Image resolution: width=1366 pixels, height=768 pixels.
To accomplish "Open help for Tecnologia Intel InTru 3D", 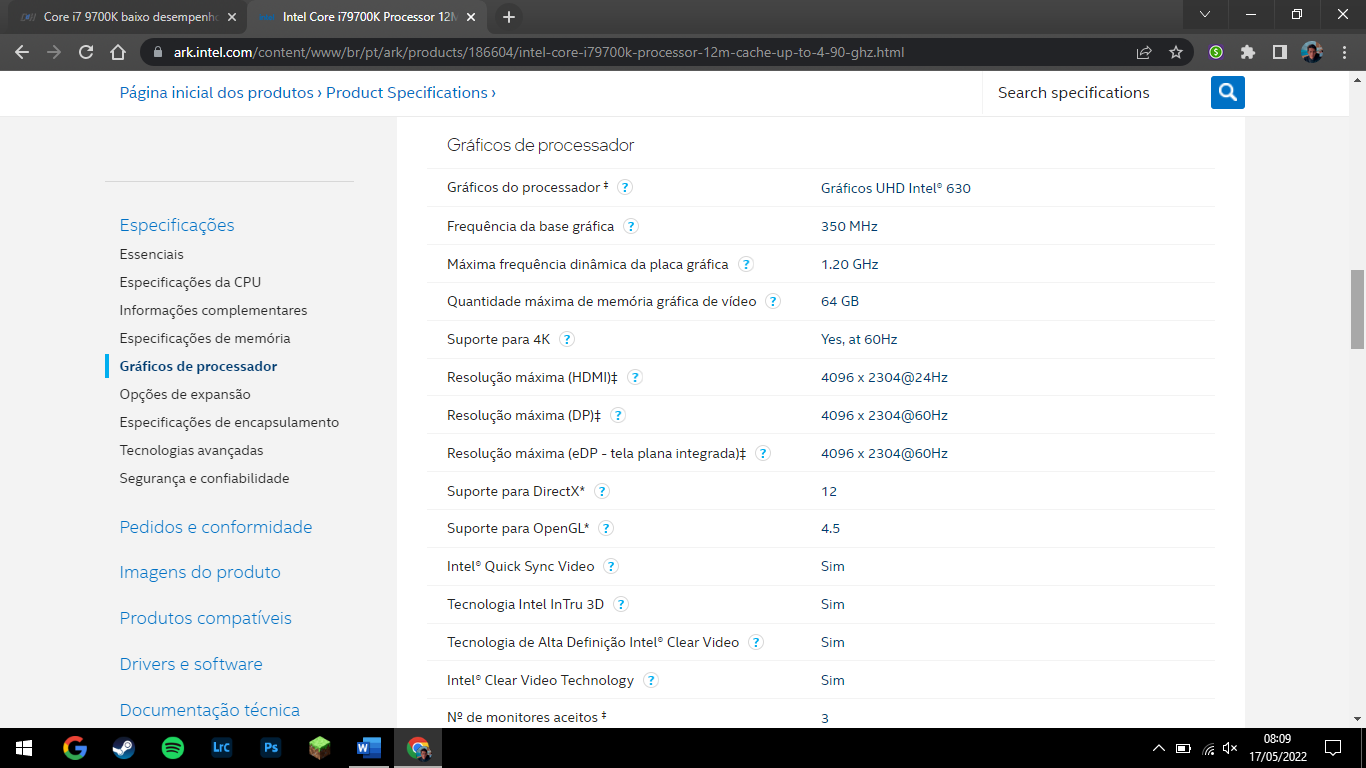I will [621, 604].
